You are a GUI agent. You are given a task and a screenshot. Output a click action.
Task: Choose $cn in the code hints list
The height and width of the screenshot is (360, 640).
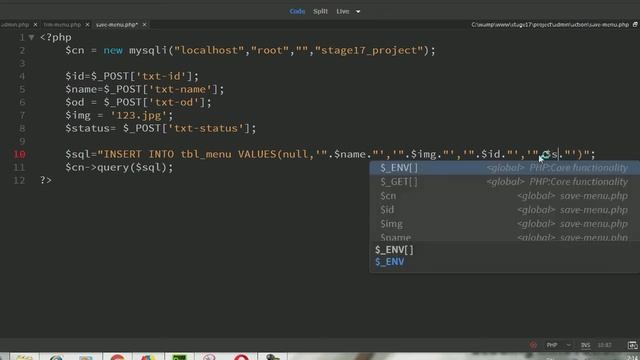504,196
